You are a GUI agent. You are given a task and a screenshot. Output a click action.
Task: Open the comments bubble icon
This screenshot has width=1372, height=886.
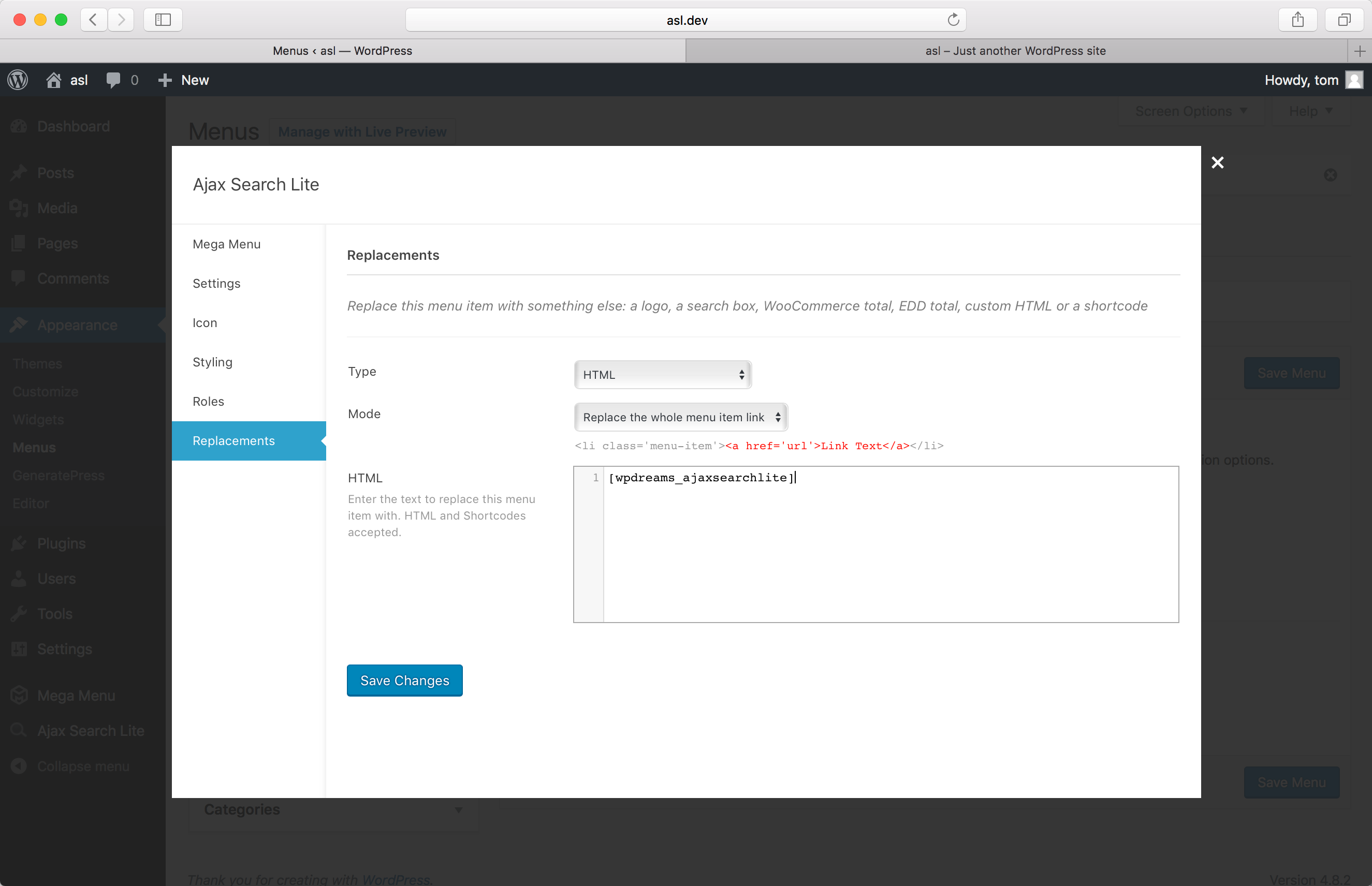tap(113, 80)
